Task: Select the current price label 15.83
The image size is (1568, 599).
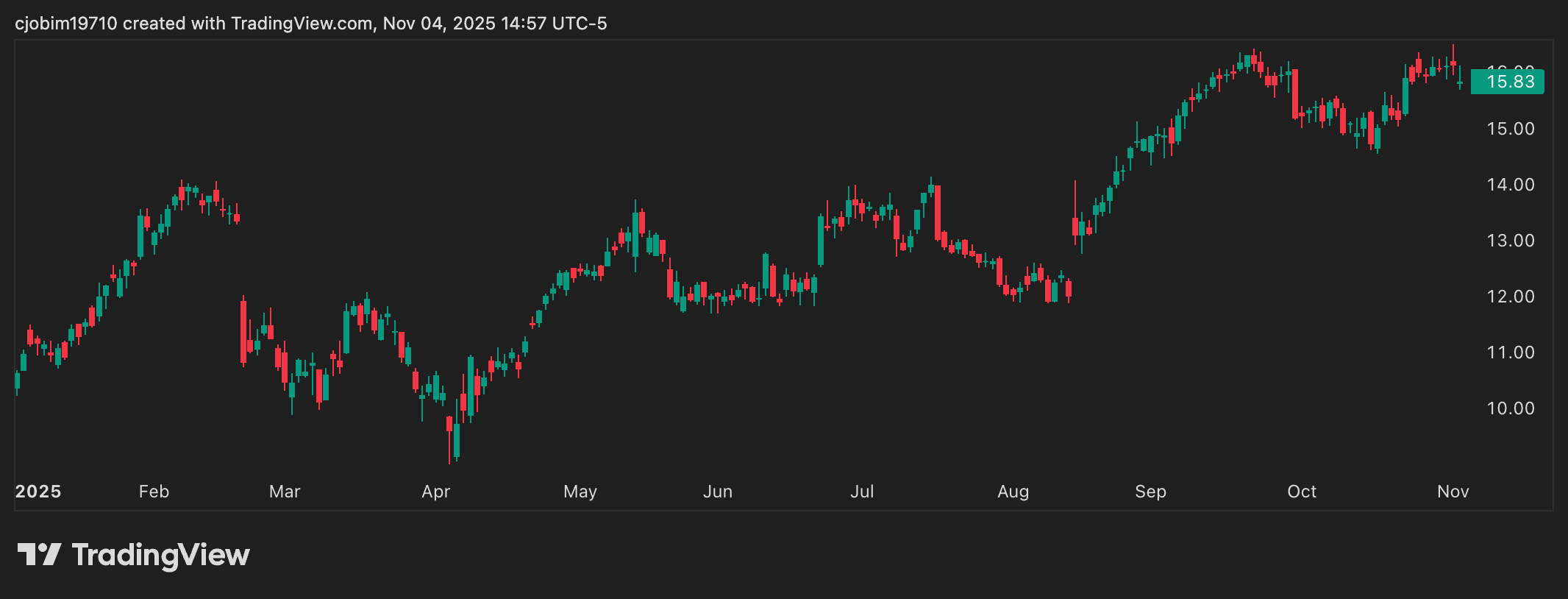Action: (x=1507, y=82)
